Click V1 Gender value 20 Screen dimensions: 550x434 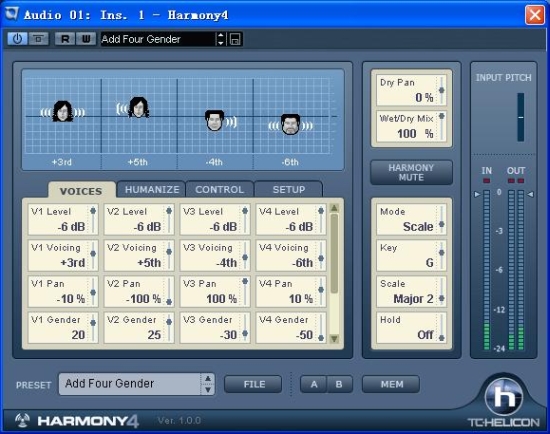[x=78, y=335]
